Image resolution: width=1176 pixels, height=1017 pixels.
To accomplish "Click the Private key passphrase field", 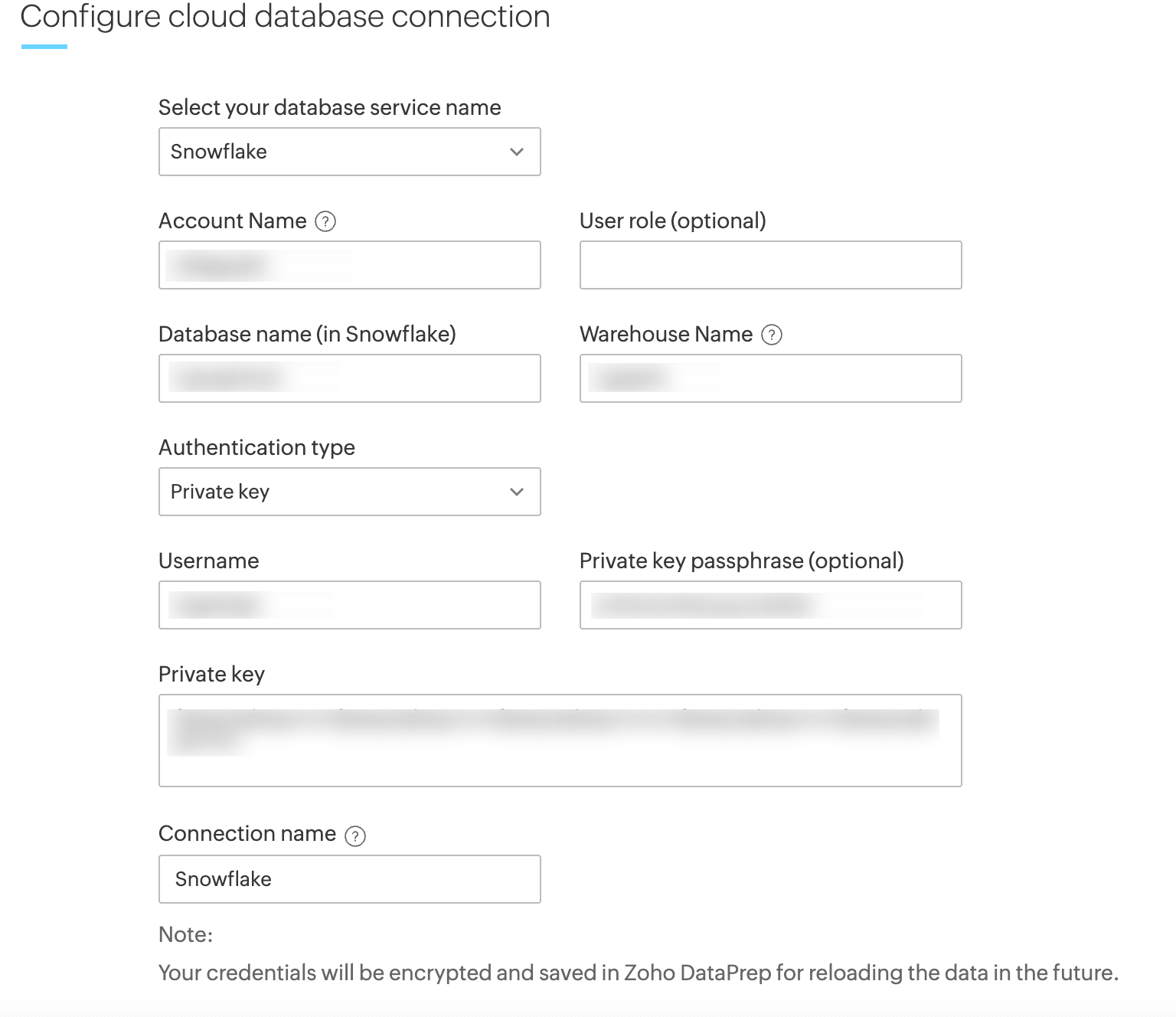I will [770, 605].
